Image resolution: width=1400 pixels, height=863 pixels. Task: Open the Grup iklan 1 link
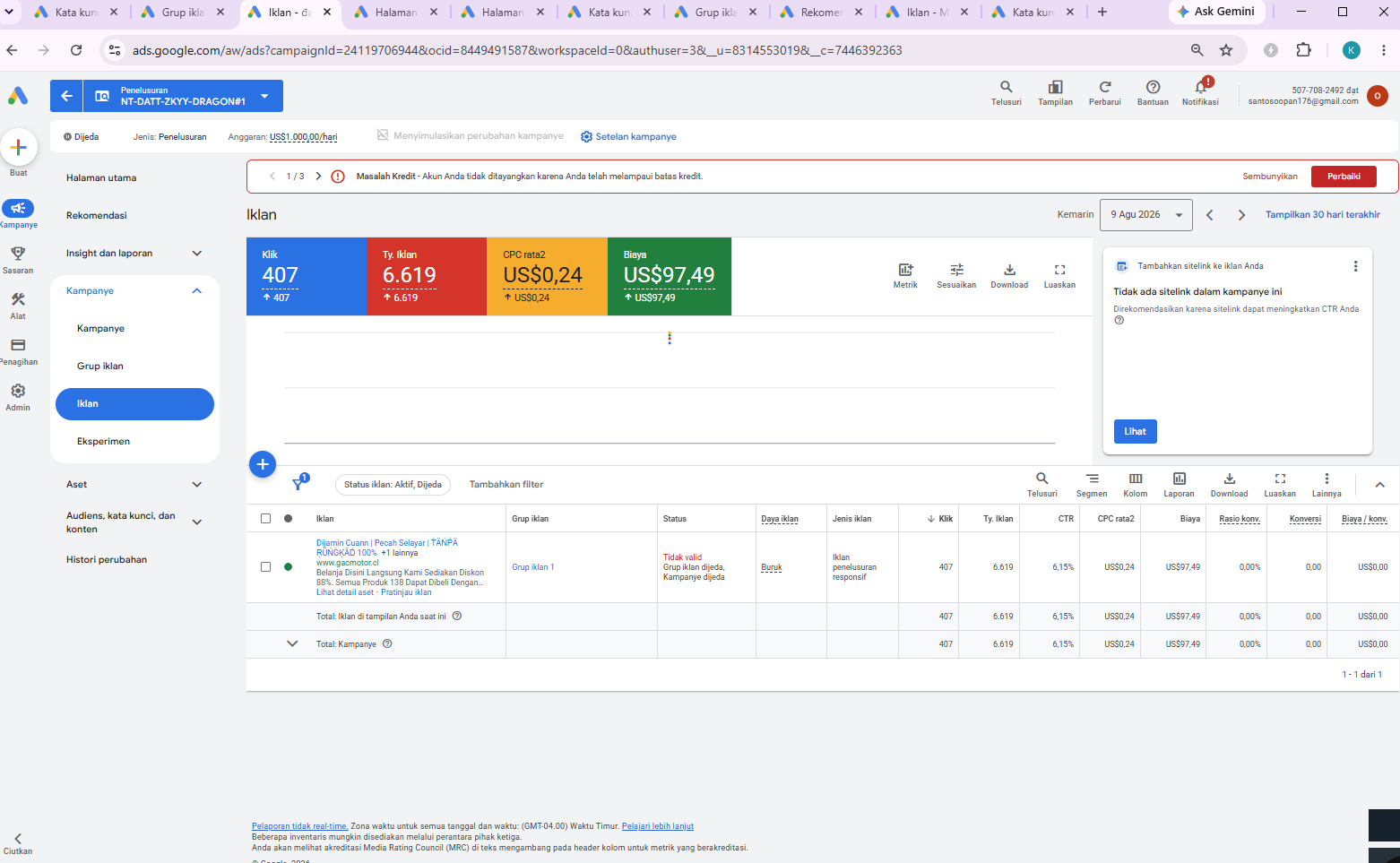[x=533, y=567]
